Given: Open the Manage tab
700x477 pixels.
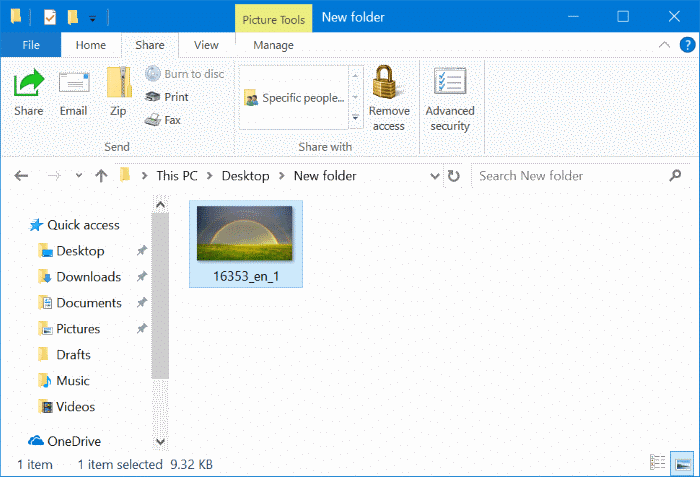Looking at the screenshot, I should point(273,45).
